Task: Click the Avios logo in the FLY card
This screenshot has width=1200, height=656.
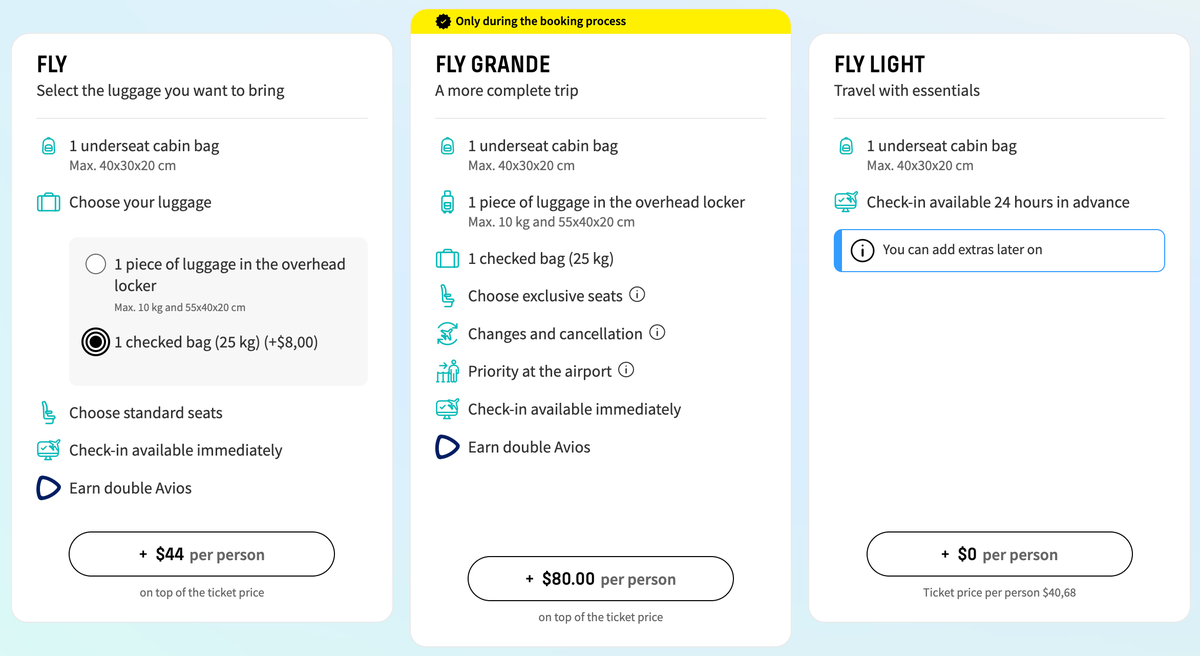Action: 47,488
